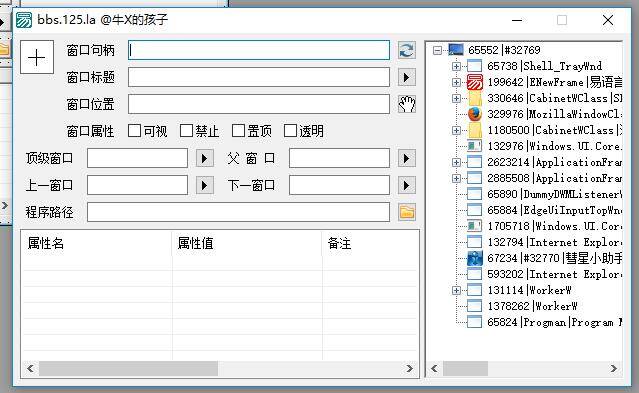Click the blue icon for 67234 #32770
Image resolution: width=639 pixels, height=393 pixels.
pos(474,258)
